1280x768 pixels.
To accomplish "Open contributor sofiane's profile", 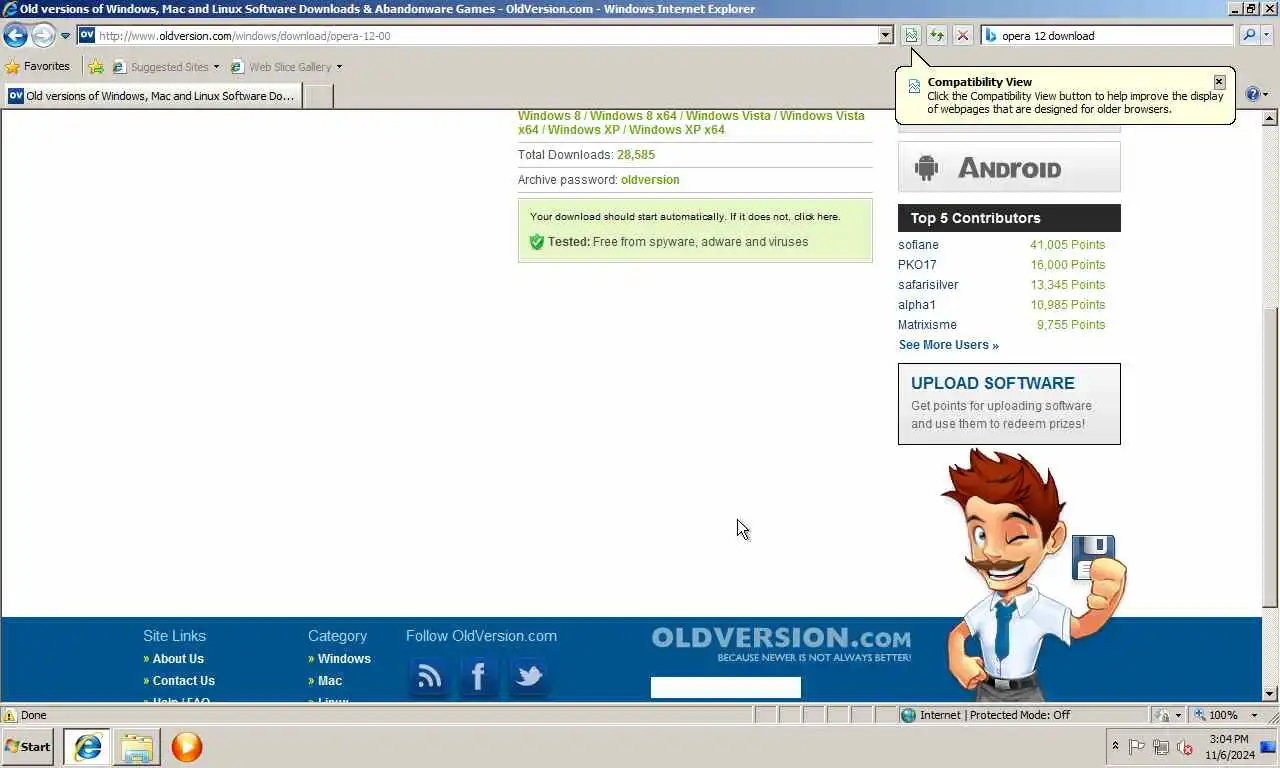I will [x=918, y=245].
